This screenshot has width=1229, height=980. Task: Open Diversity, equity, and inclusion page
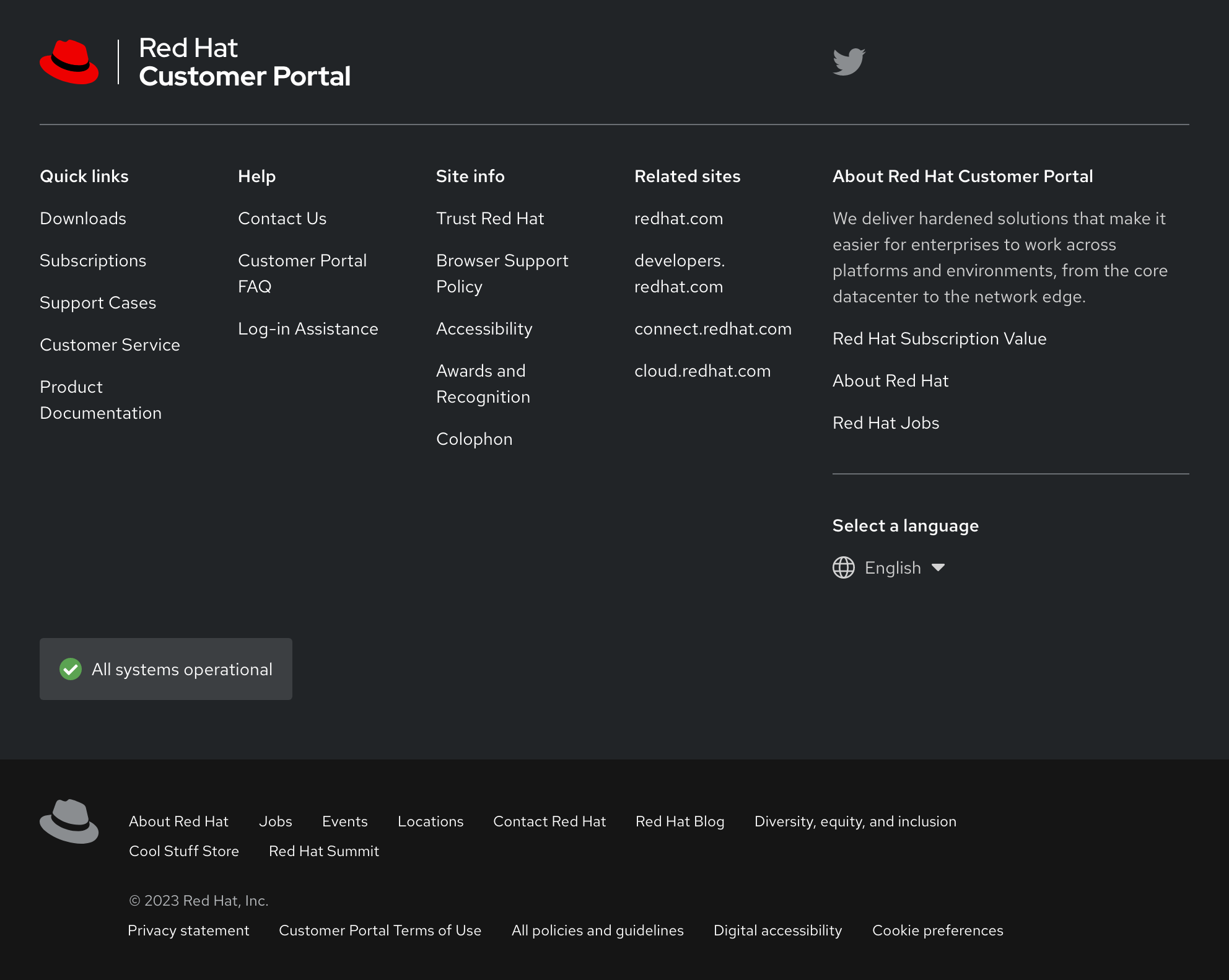(x=855, y=821)
